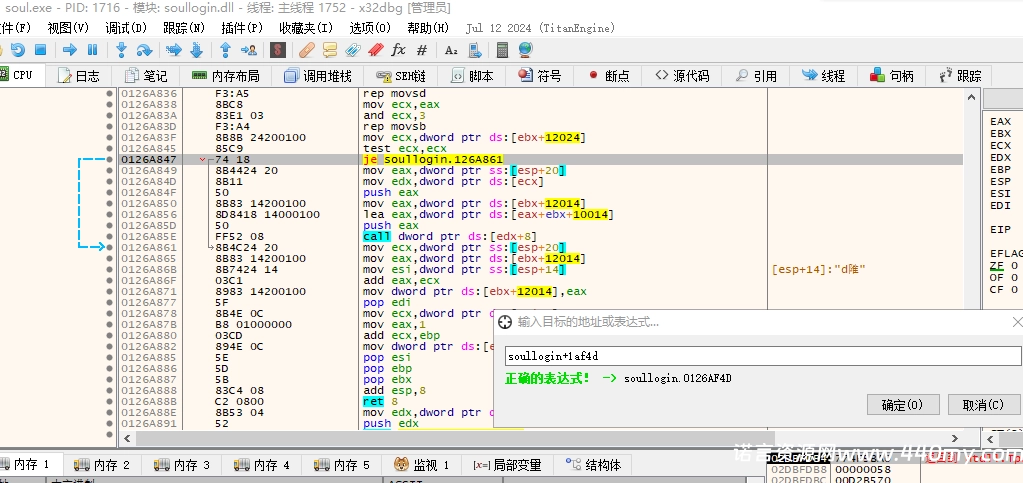The image size is (1023, 483).
Task: Find intermodular calls icon
Action: 474,50
